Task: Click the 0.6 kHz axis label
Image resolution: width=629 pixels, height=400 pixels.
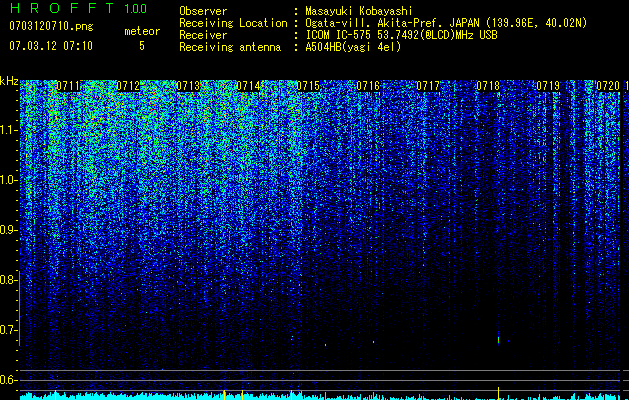Action: pyautogui.click(x=8, y=380)
